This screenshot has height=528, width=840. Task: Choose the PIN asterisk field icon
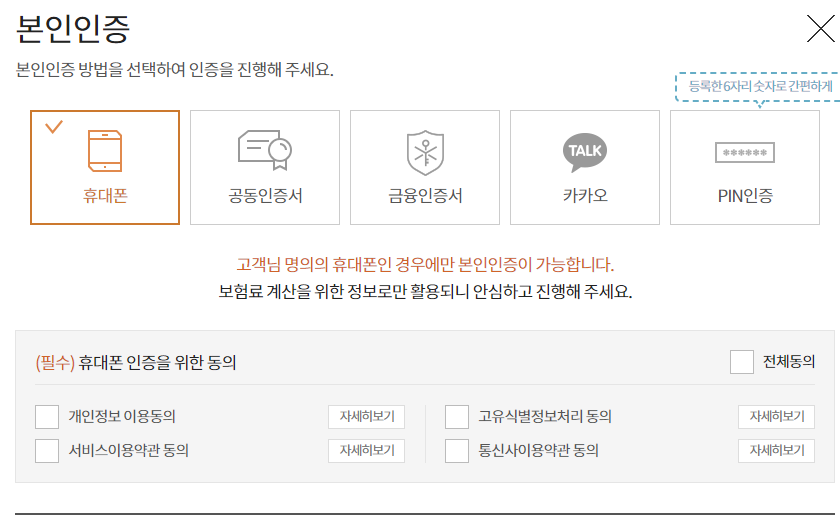745,153
